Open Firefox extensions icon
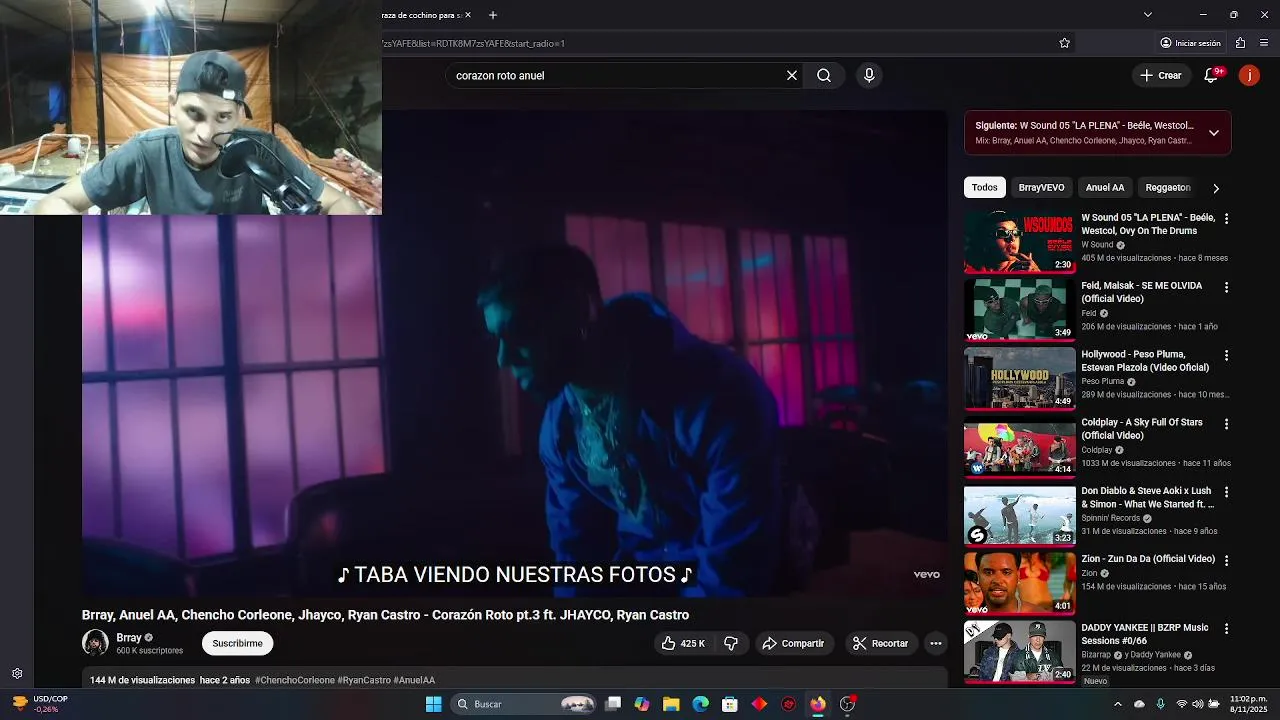The height and width of the screenshot is (720, 1280). click(x=1240, y=43)
